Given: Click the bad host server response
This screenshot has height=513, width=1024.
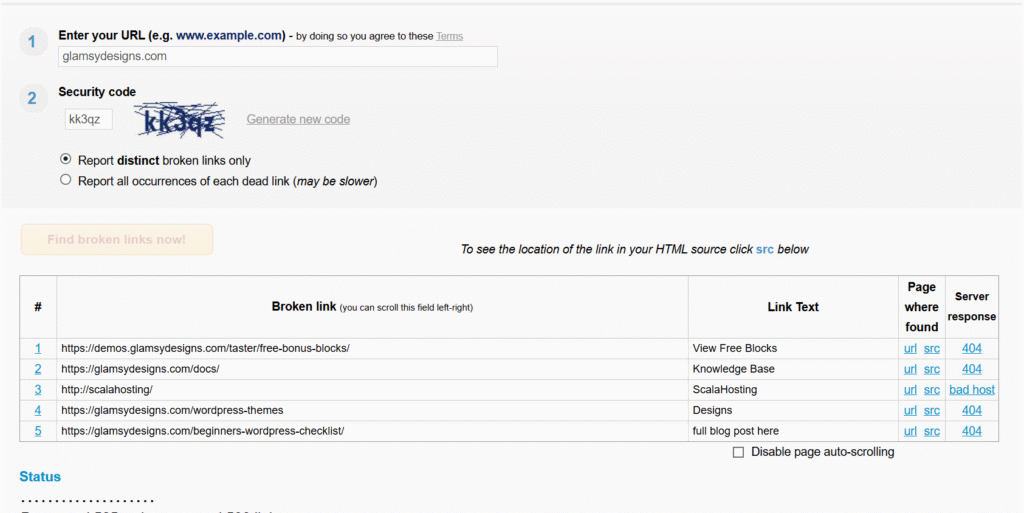Looking at the screenshot, I should (x=972, y=390).
